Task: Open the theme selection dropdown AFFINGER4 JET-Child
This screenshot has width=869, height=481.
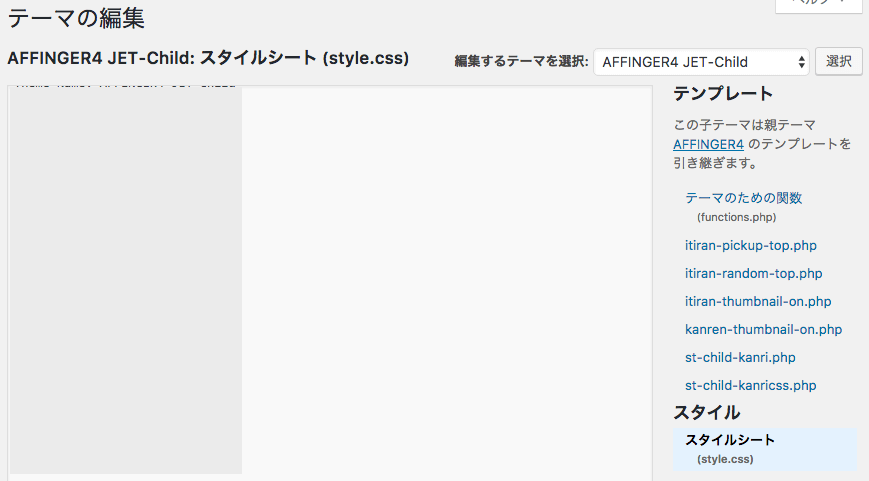Action: point(701,62)
